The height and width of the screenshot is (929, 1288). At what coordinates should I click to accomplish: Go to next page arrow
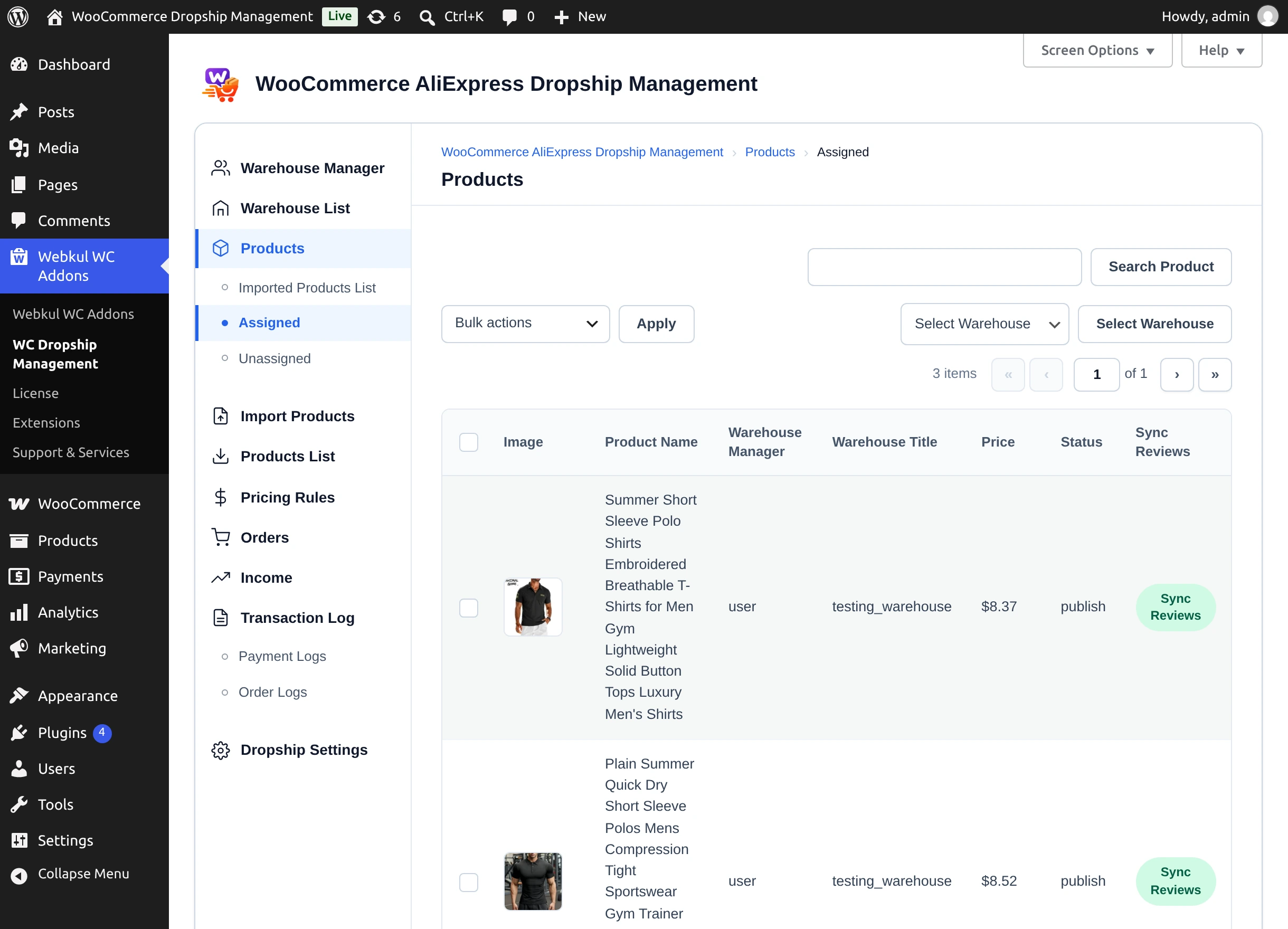[1177, 374]
